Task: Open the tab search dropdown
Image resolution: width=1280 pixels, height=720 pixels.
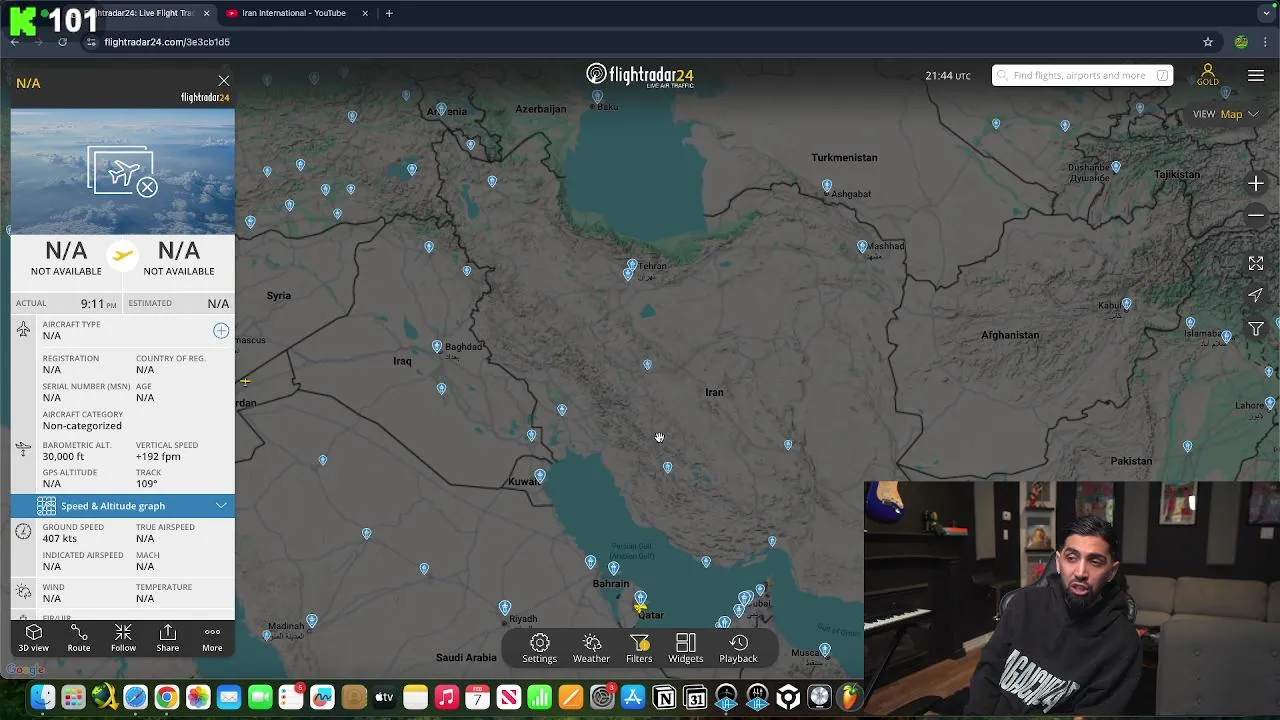Action: point(1267,13)
